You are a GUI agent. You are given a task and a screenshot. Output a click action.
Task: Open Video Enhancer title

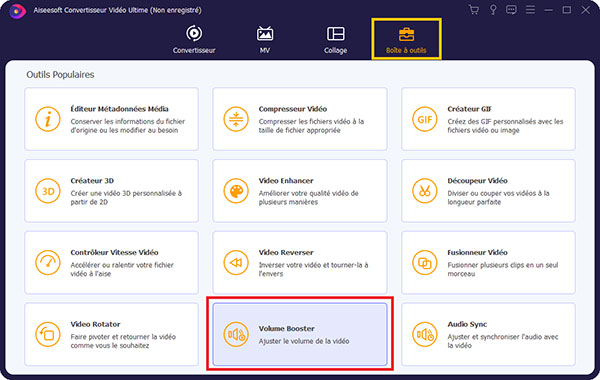tap(286, 181)
